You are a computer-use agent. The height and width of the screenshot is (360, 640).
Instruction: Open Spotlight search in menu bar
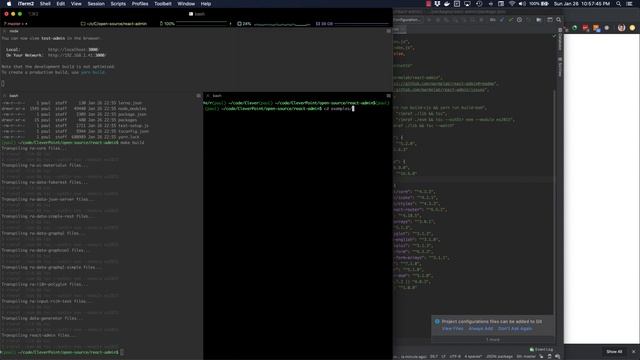coord(619,4)
